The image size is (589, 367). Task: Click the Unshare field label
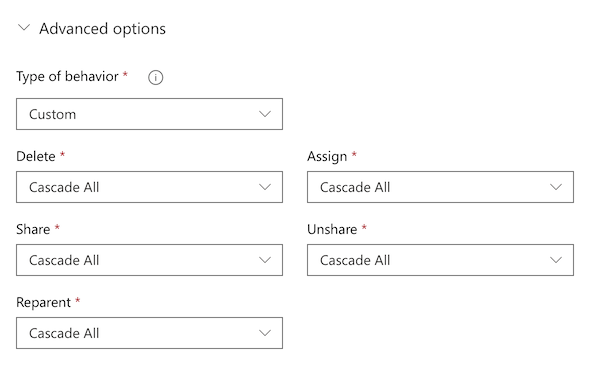pyautogui.click(x=332, y=229)
